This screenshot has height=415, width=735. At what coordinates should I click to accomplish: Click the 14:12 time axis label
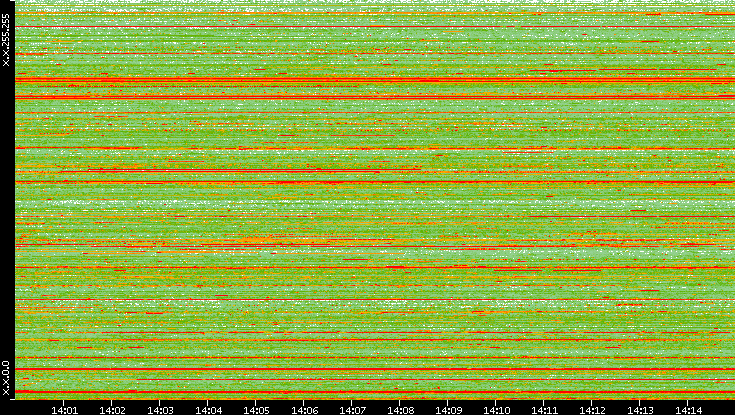point(592,410)
